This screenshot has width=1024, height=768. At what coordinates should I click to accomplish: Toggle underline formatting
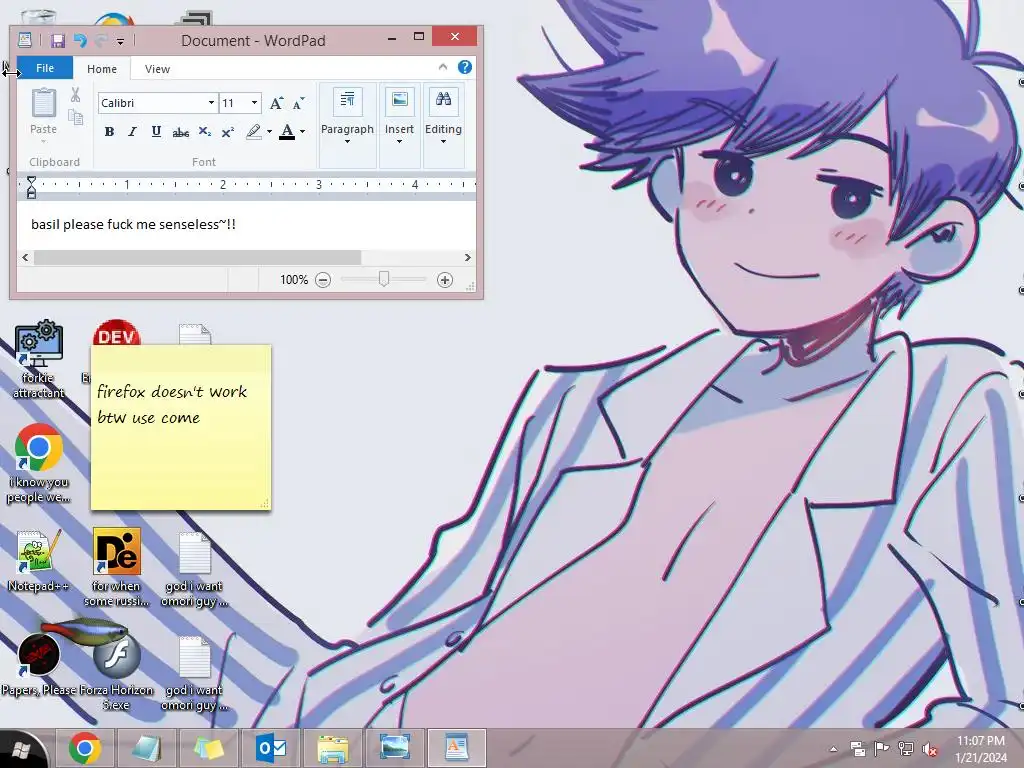[156, 132]
